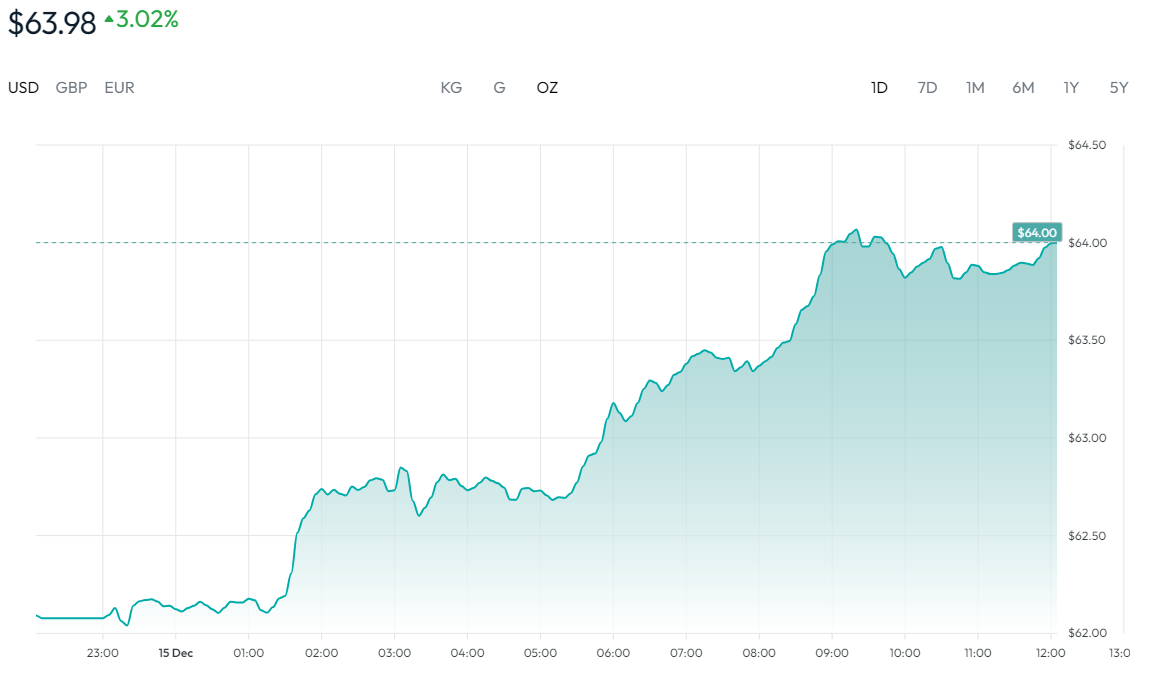
Task: Display the 1Y price chart
Action: 1071,88
